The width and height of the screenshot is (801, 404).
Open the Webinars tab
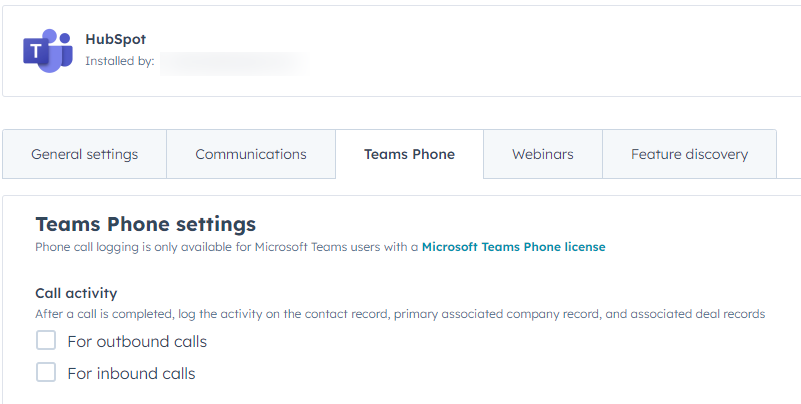coord(543,154)
